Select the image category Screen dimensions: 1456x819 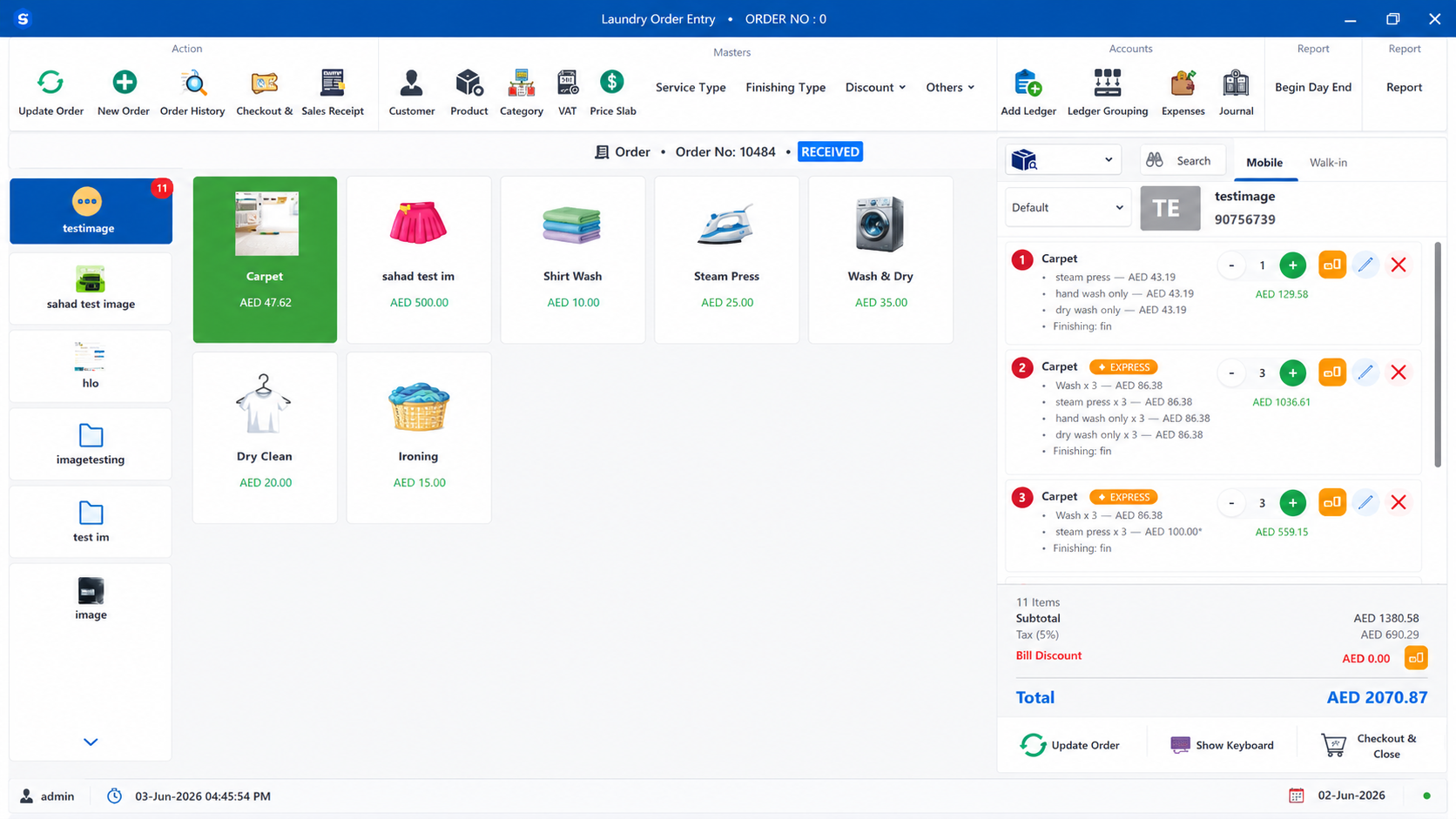91,599
